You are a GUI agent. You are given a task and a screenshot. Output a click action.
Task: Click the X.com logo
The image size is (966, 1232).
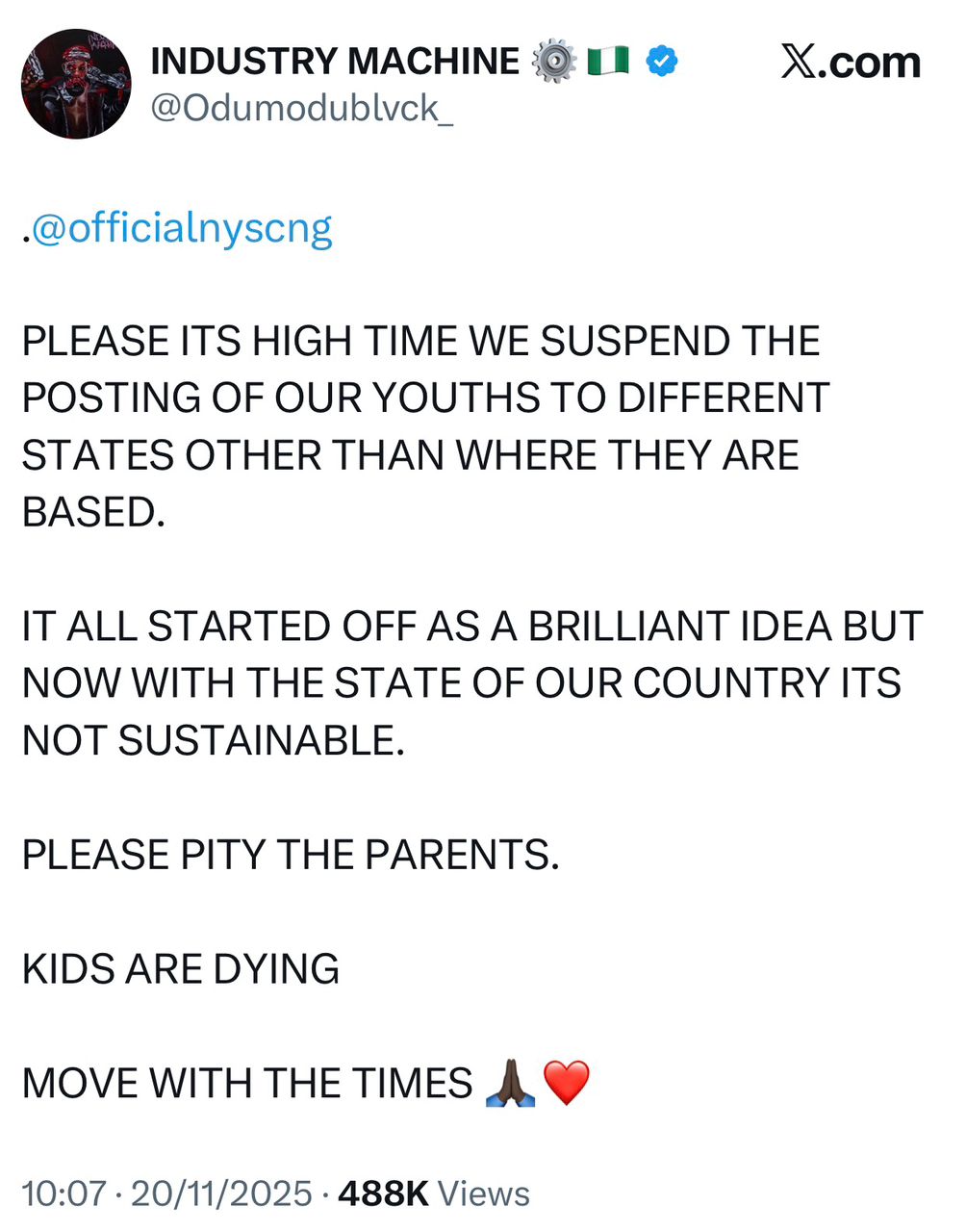850,63
